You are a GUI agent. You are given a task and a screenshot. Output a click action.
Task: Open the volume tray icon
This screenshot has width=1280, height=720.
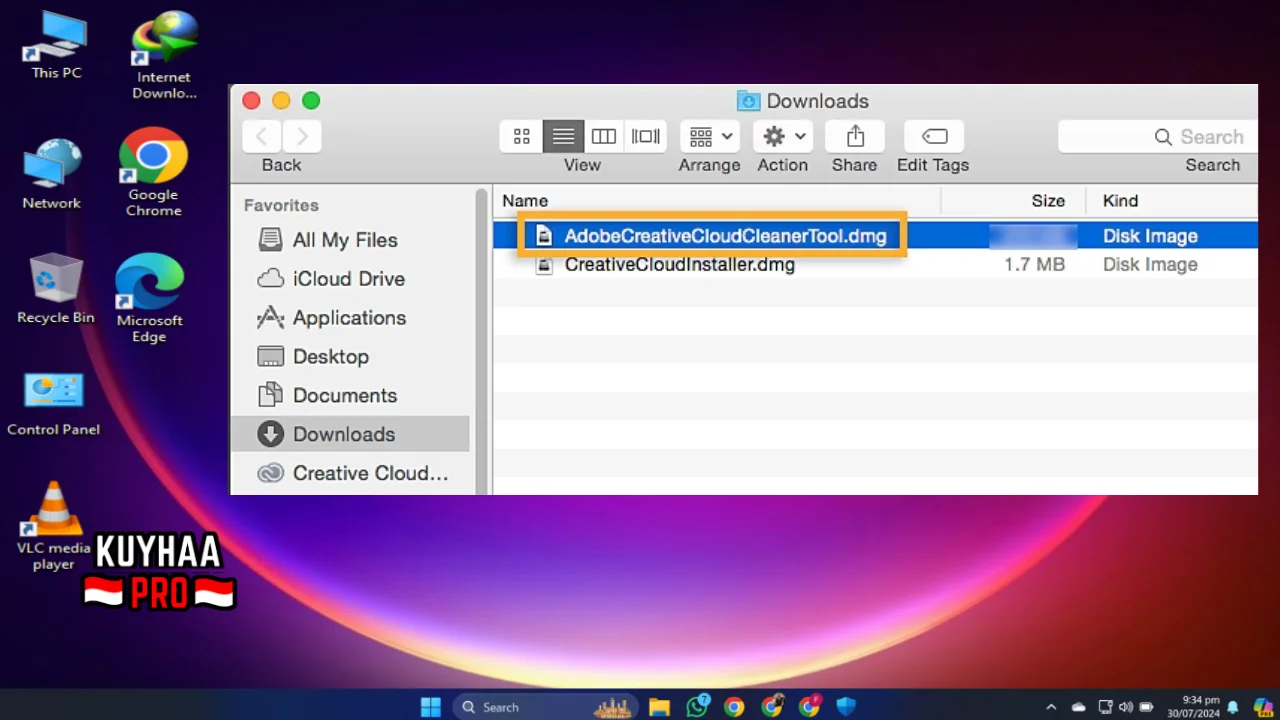(x=1126, y=707)
